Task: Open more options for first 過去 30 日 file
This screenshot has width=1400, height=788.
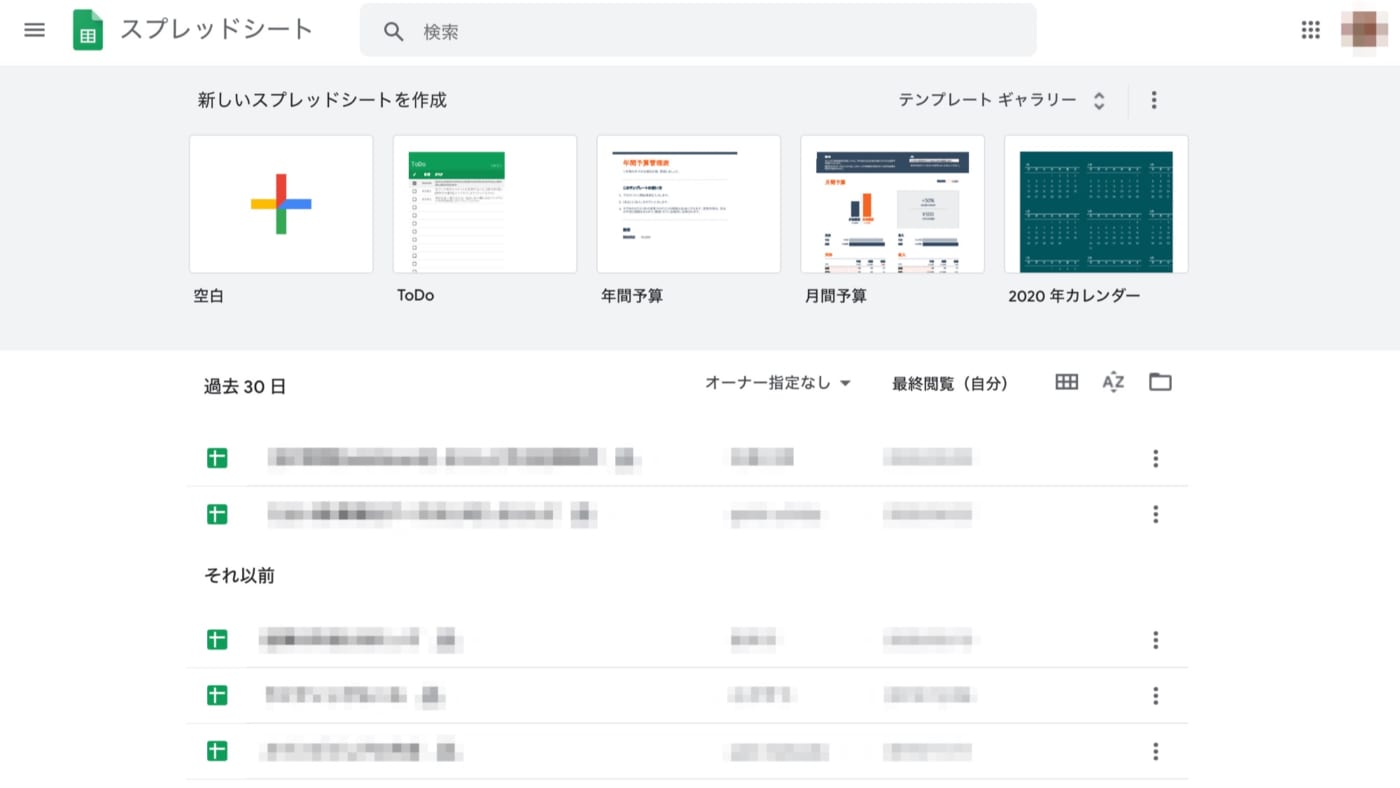Action: (x=1155, y=459)
